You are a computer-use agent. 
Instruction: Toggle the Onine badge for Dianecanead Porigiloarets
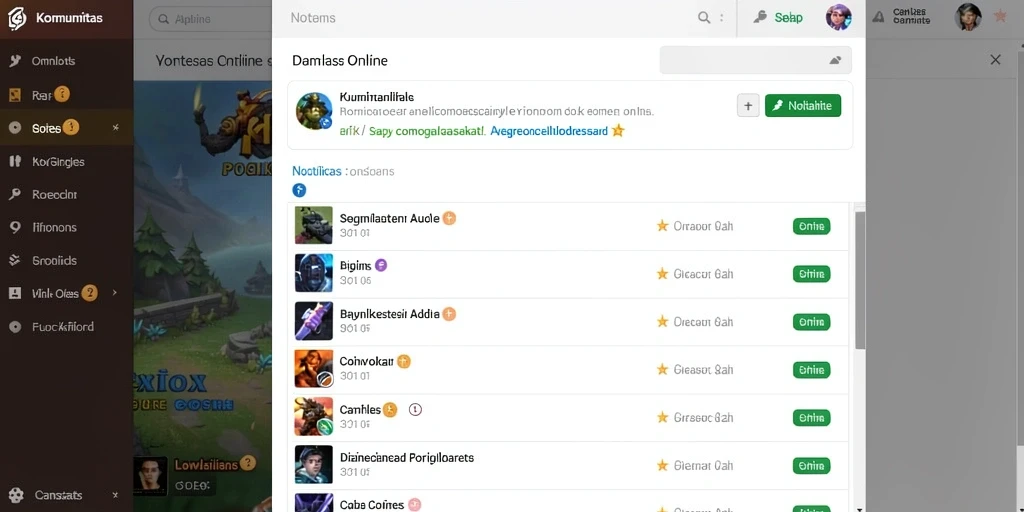pos(811,466)
